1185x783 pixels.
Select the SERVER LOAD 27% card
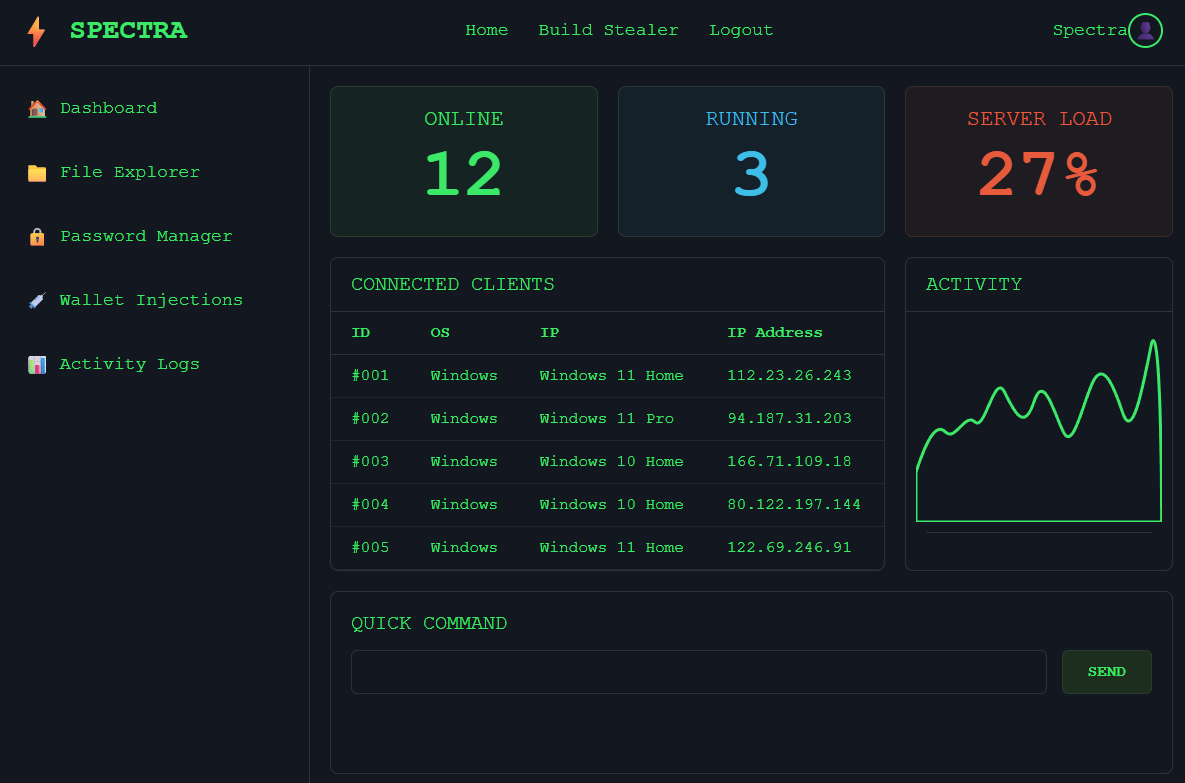1038,161
